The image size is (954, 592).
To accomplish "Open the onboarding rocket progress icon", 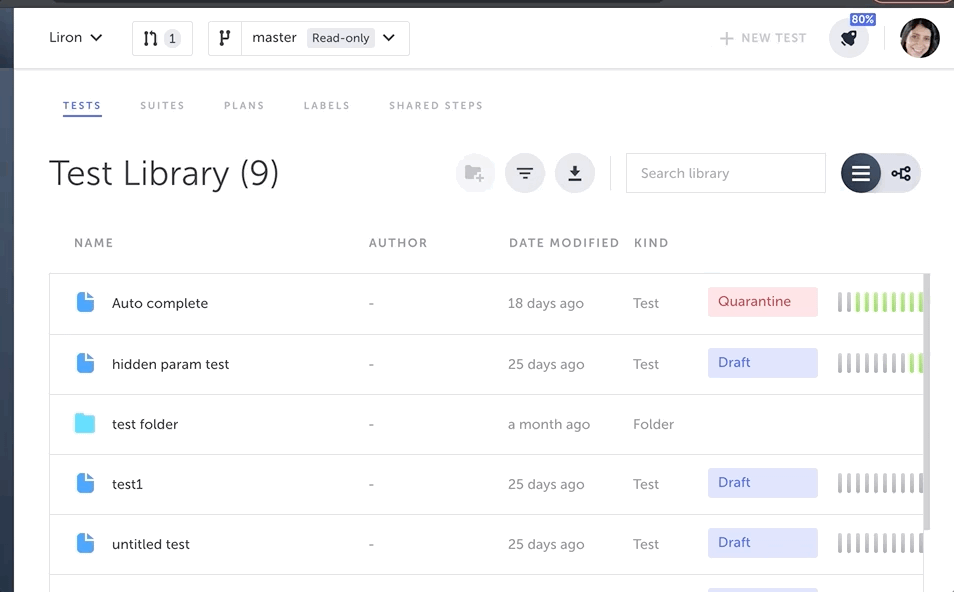I will (849, 38).
